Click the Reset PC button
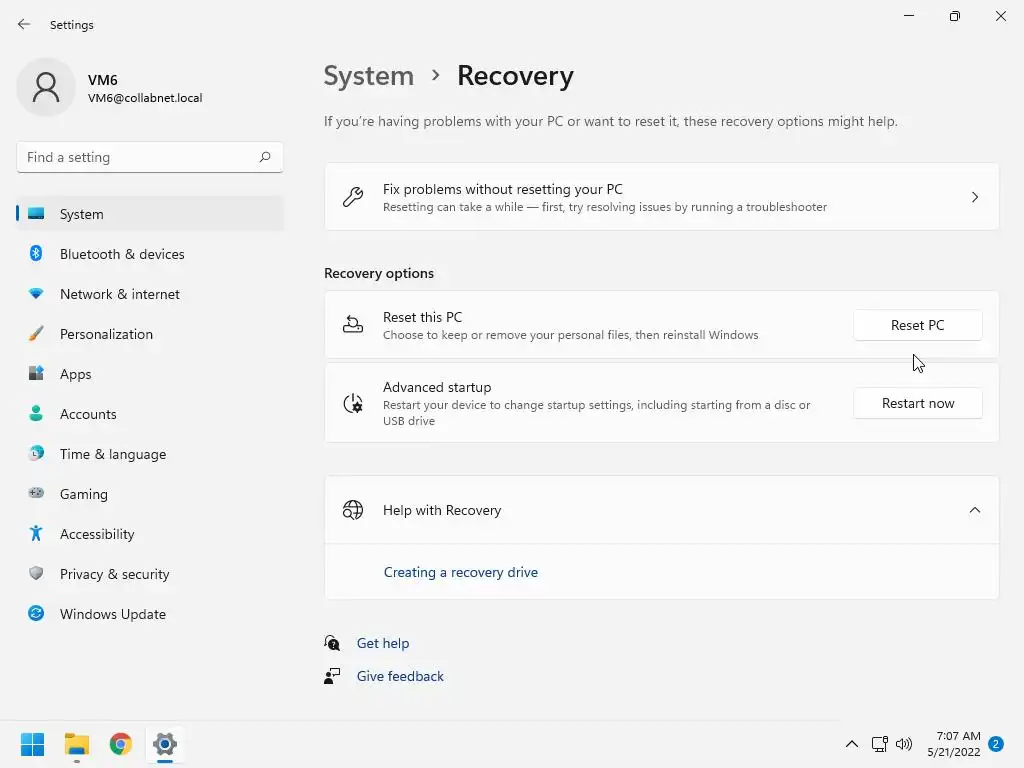Viewport: 1024px width, 768px height. tap(917, 325)
